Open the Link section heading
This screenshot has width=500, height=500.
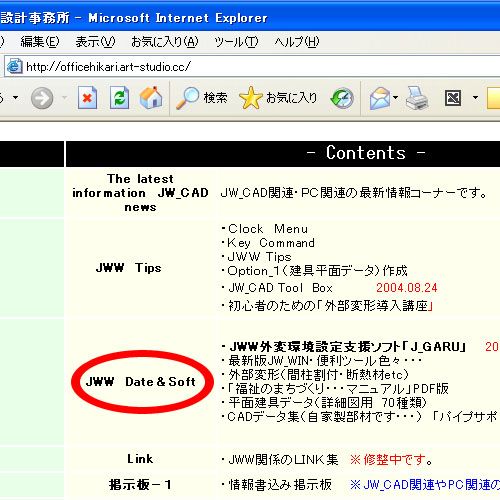[140, 459]
